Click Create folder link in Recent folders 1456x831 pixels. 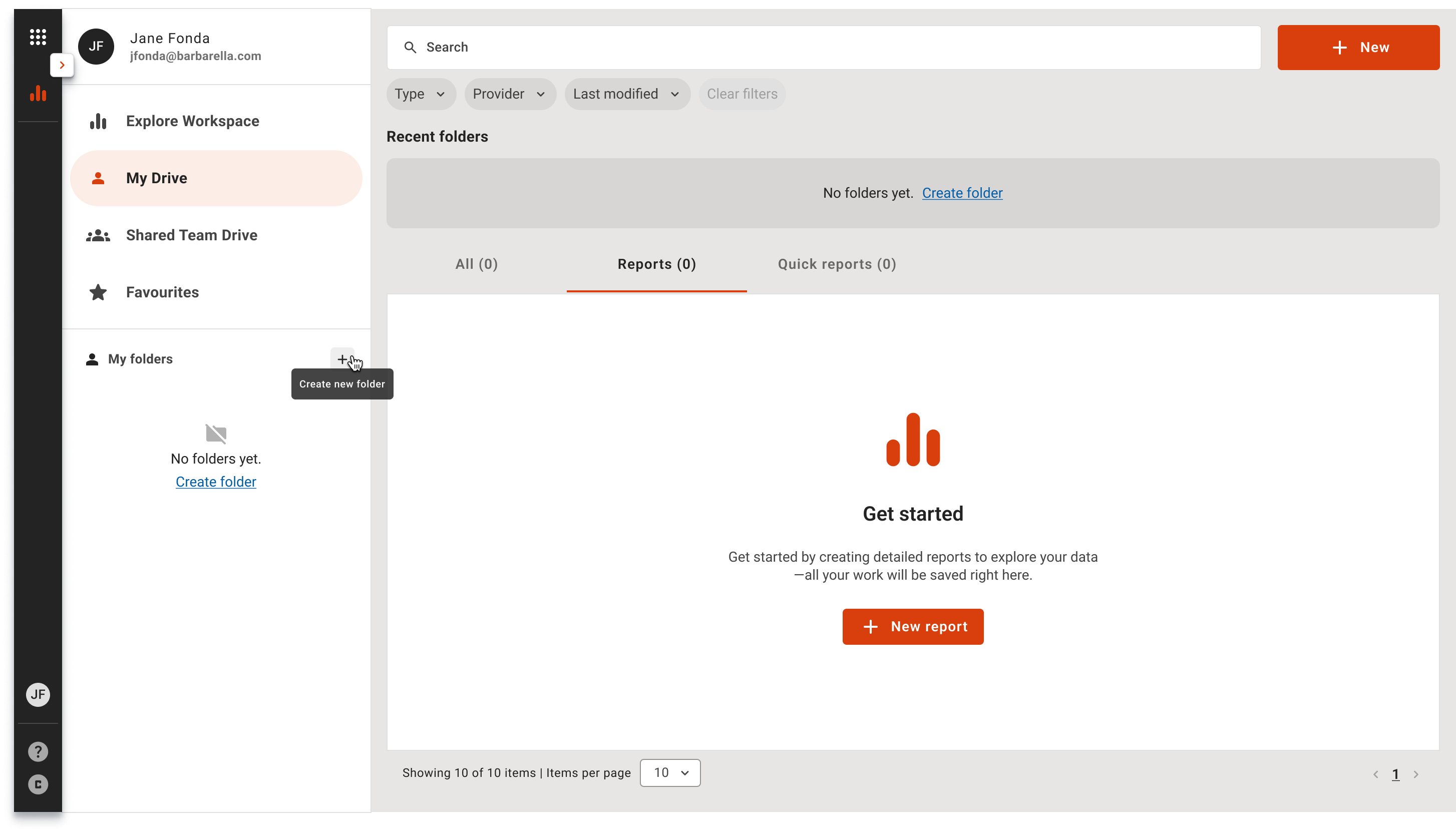[x=962, y=193]
